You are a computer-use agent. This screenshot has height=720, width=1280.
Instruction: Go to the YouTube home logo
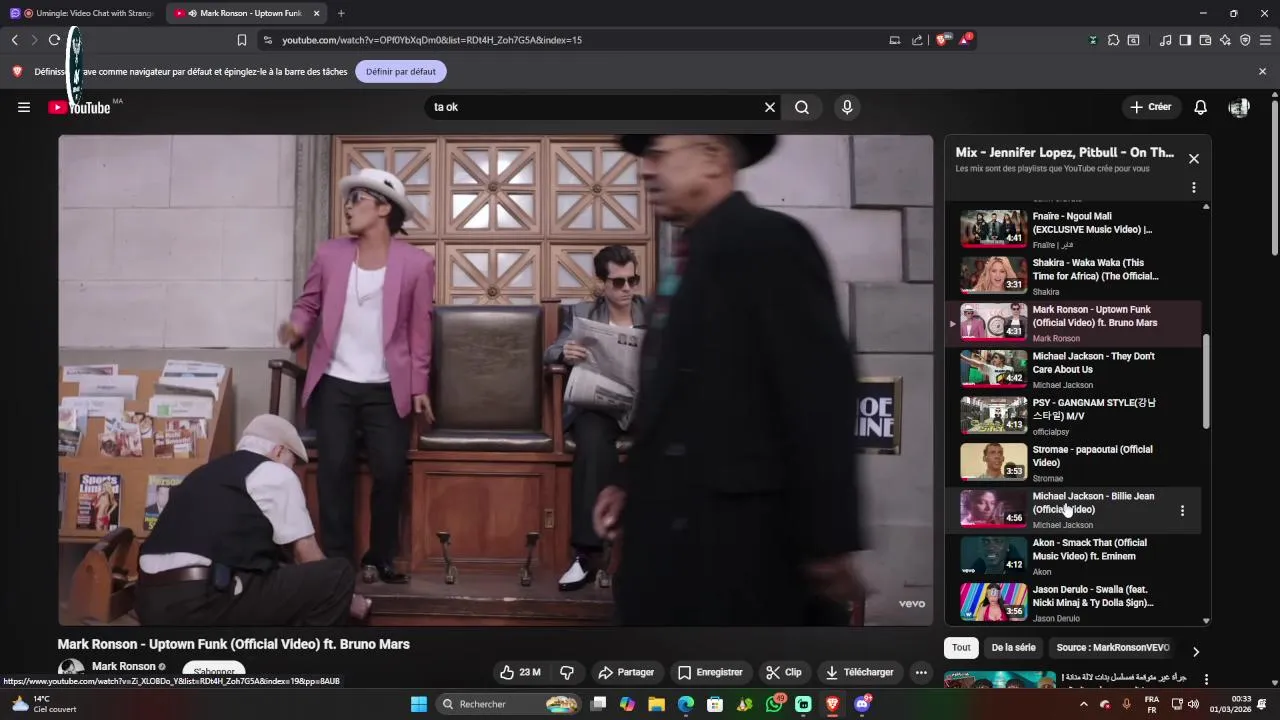pos(79,107)
